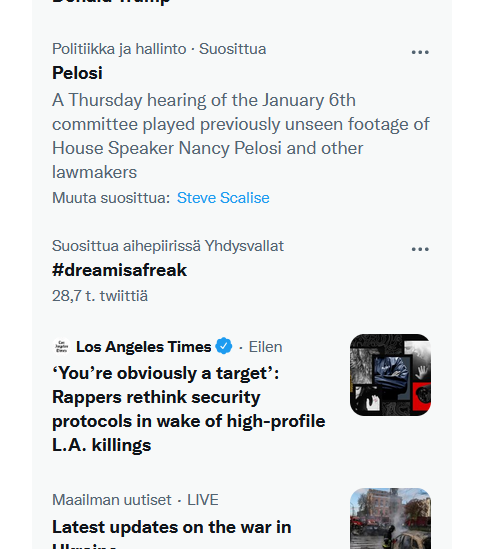View the L.A. killings article thumbnail
Screen dimensions: 477x549
tap(390, 375)
